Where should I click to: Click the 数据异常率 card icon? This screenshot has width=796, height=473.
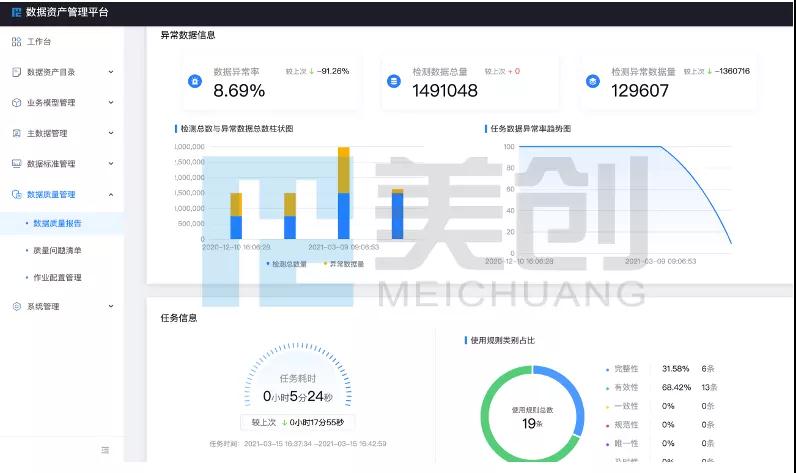pyautogui.click(x=194, y=81)
